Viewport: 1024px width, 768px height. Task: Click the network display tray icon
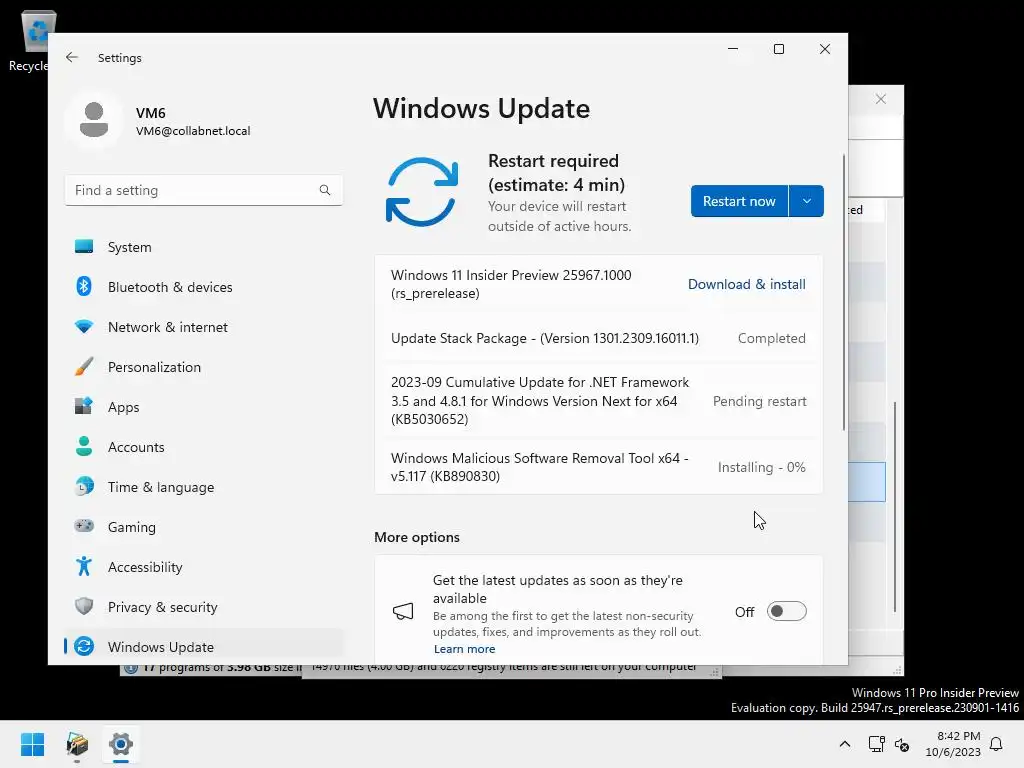click(x=876, y=744)
